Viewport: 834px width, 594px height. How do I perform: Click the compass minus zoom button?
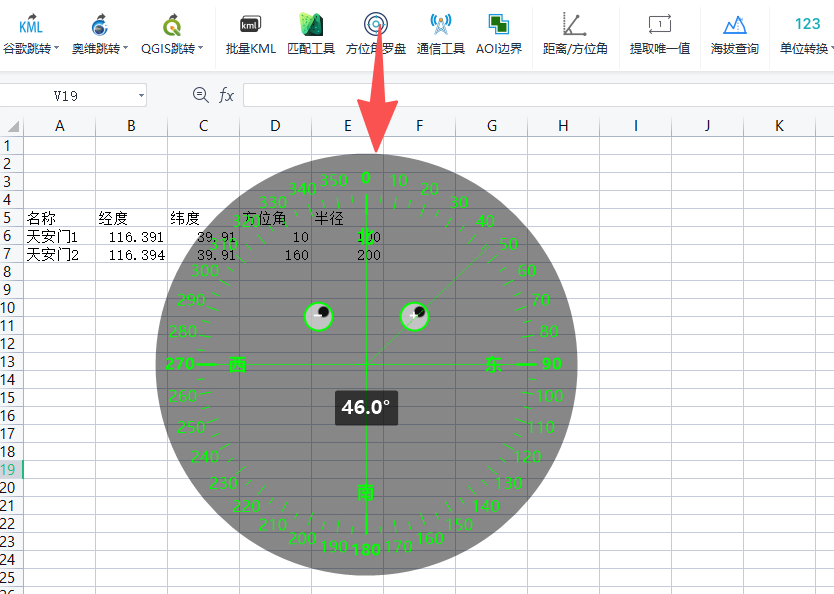pyautogui.click(x=319, y=316)
